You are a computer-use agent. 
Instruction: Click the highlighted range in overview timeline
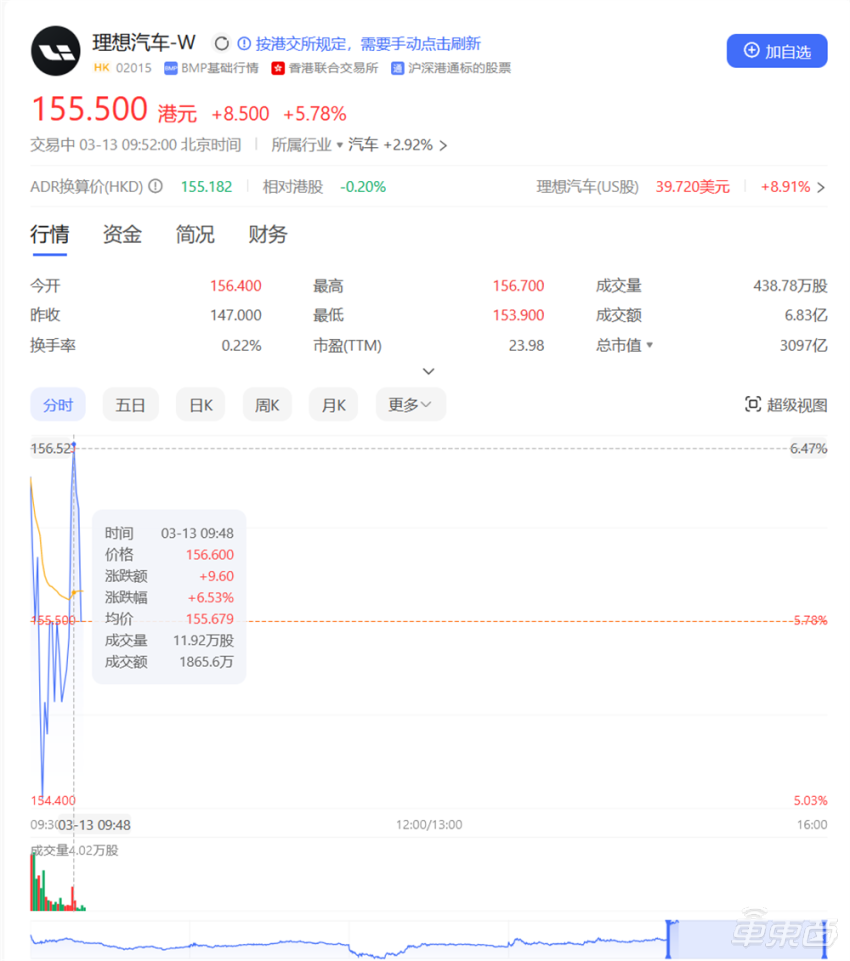pos(746,938)
